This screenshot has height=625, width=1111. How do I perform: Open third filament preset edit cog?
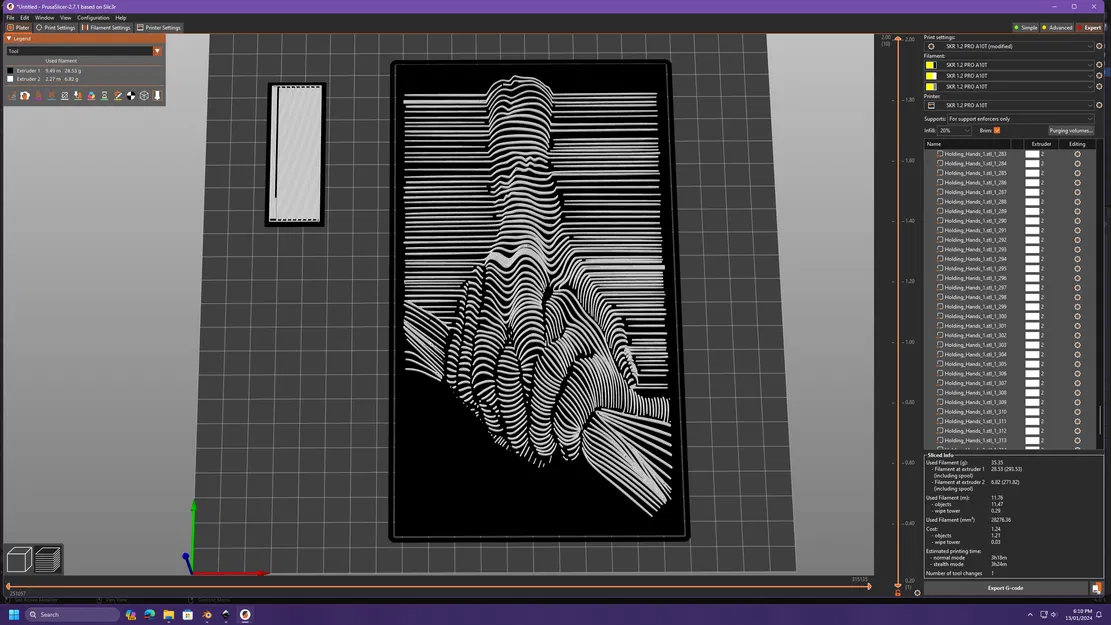pyautogui.click(x=1099, y=86)
